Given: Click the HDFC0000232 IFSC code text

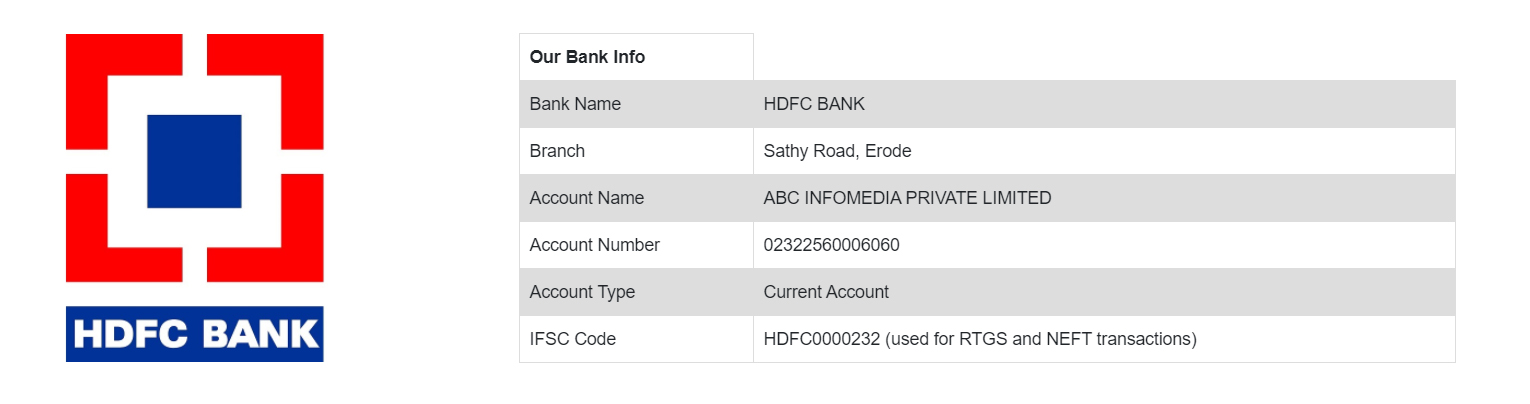Looking at the screenshot, I should [x=822, y=339].
